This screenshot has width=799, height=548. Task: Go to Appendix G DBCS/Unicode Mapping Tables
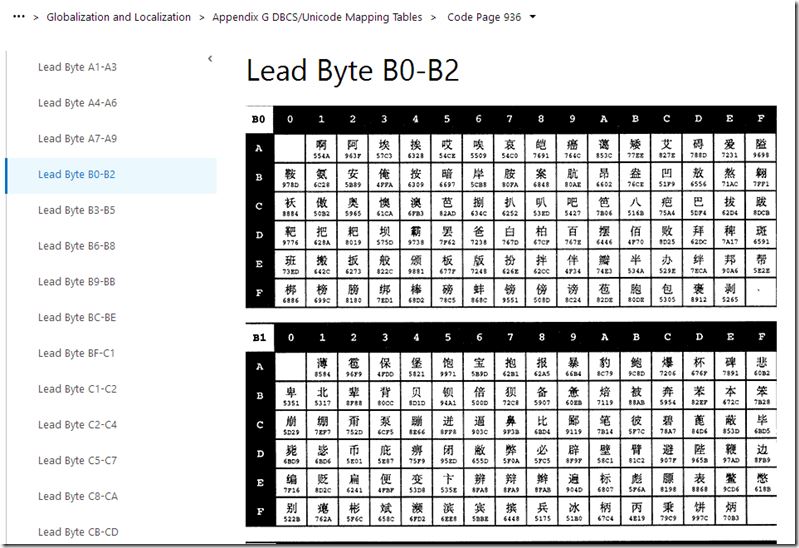[x=317, y=17]
